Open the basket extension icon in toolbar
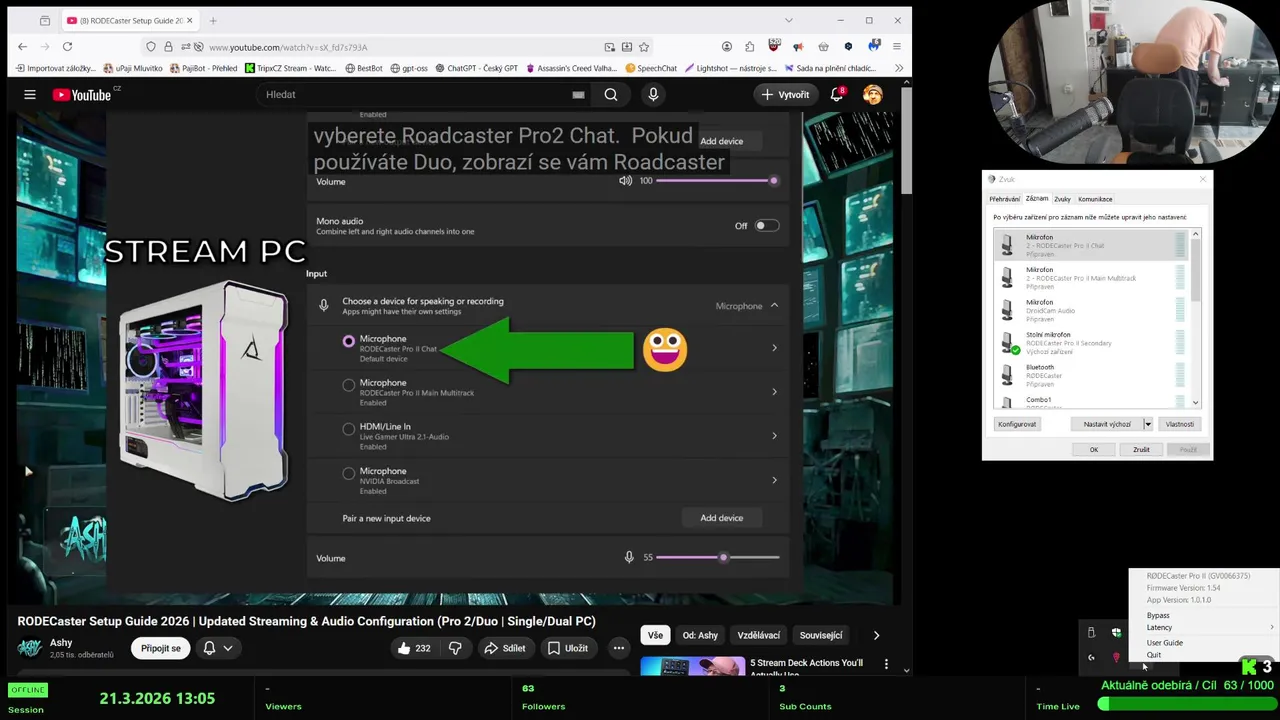Image resolution: width=1280 pixels, height=720 pixels. tap(823, 47)
